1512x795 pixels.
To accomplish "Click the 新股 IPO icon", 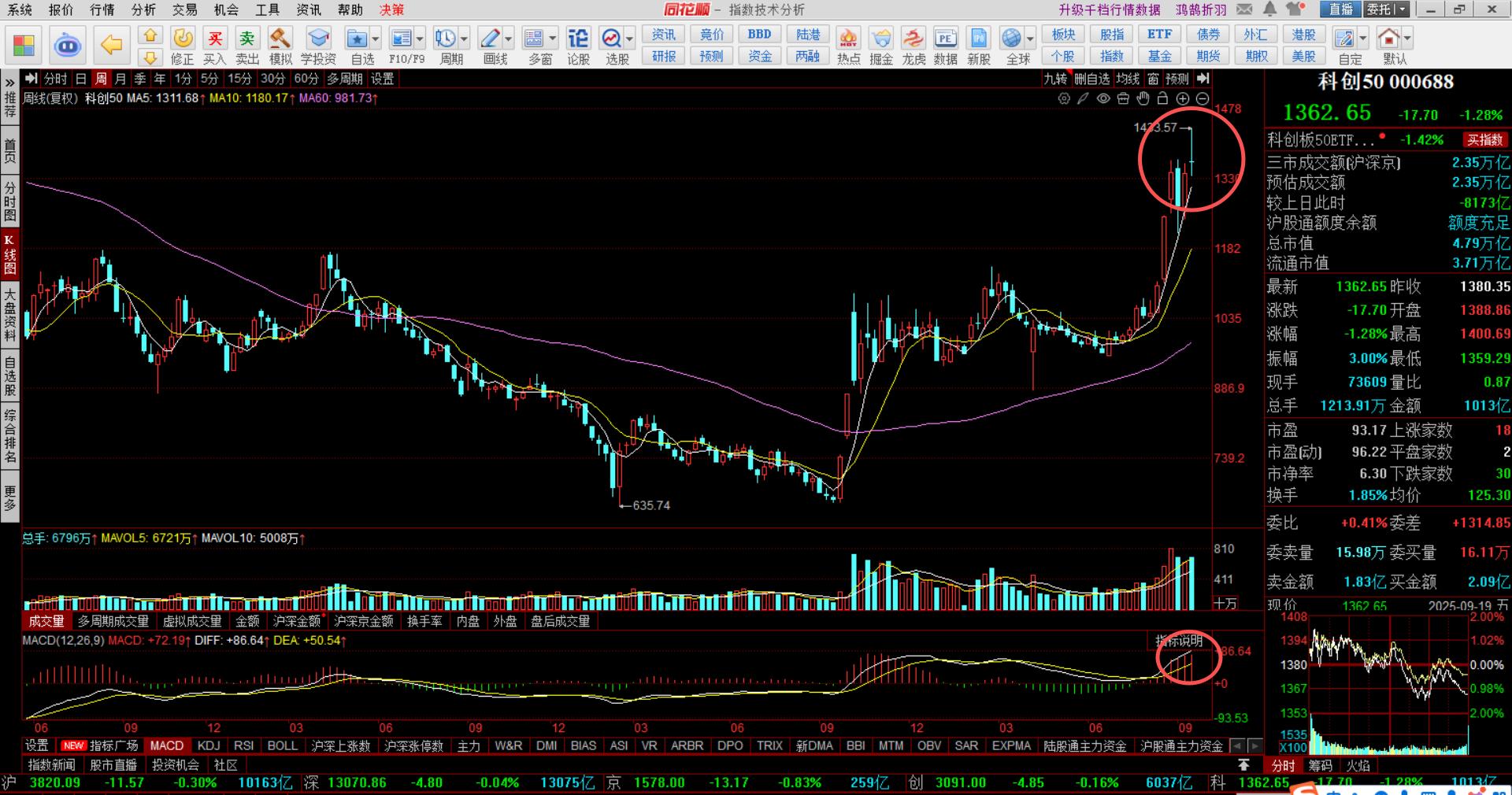I will pyautogui.click(x=979, y=45).
